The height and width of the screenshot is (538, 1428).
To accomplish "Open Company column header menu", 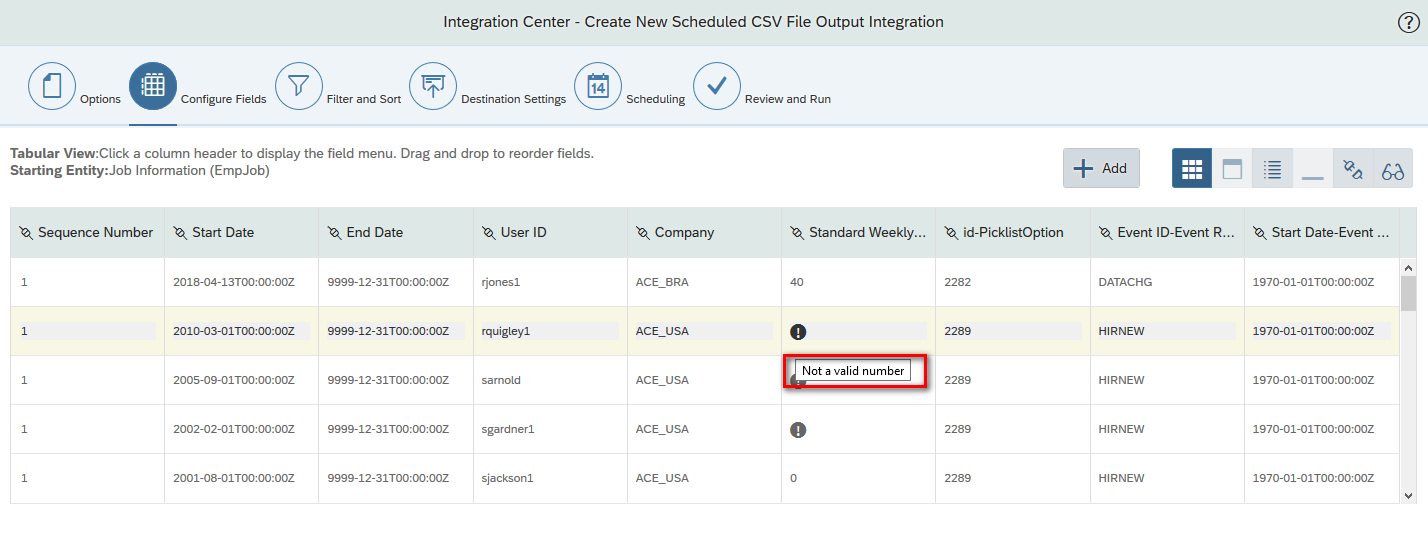I will [x=705, y=232].
